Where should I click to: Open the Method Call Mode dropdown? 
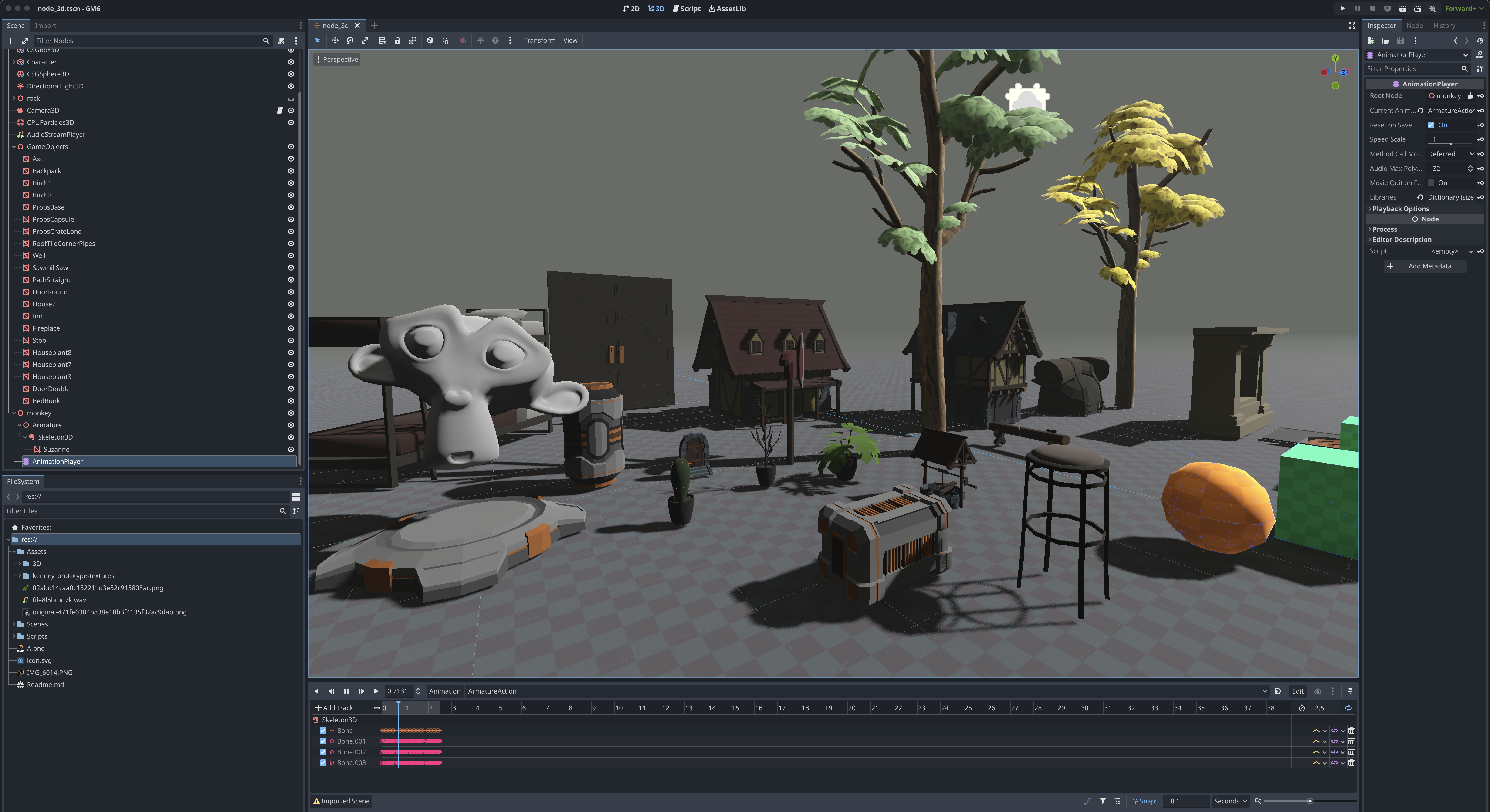(x=1450, y=154)
